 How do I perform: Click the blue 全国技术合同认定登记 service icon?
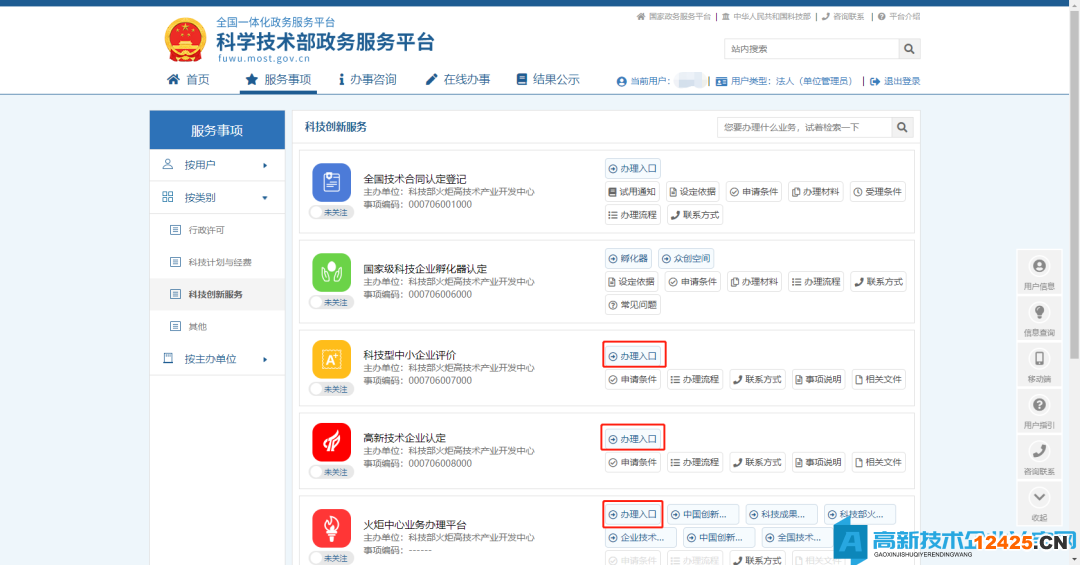tap(331, 182)
